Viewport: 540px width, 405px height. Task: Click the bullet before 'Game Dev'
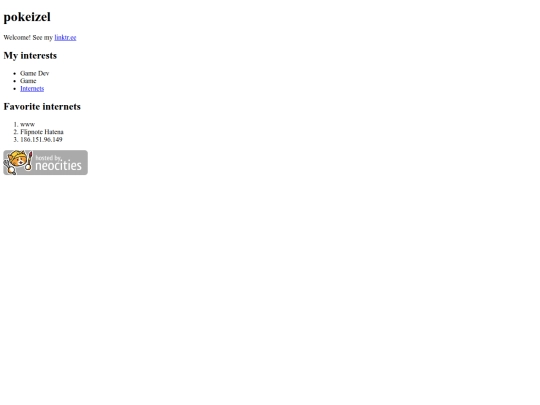click(x=15, y=73)
